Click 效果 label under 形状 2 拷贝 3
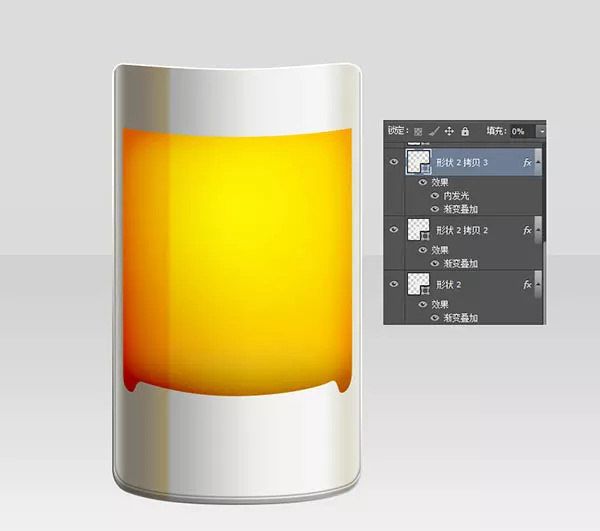This screenshot has height=531, width=600. tap(440, 182)
